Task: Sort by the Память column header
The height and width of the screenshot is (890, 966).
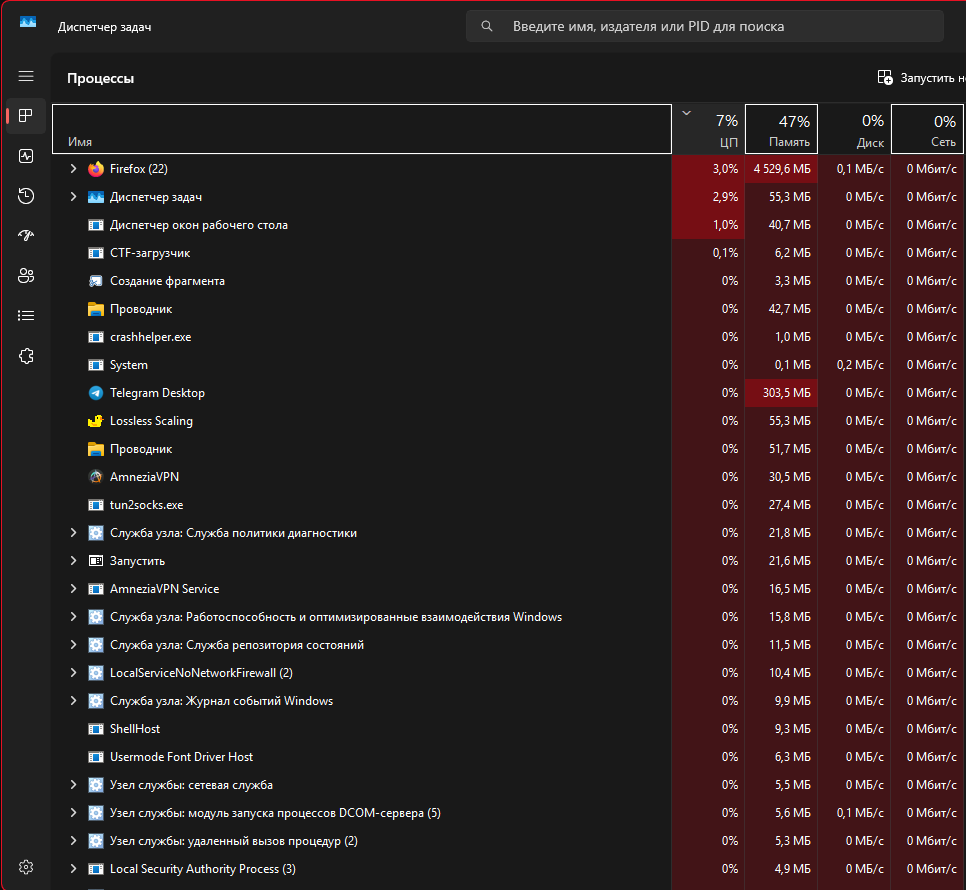Action: click(781, 130)
